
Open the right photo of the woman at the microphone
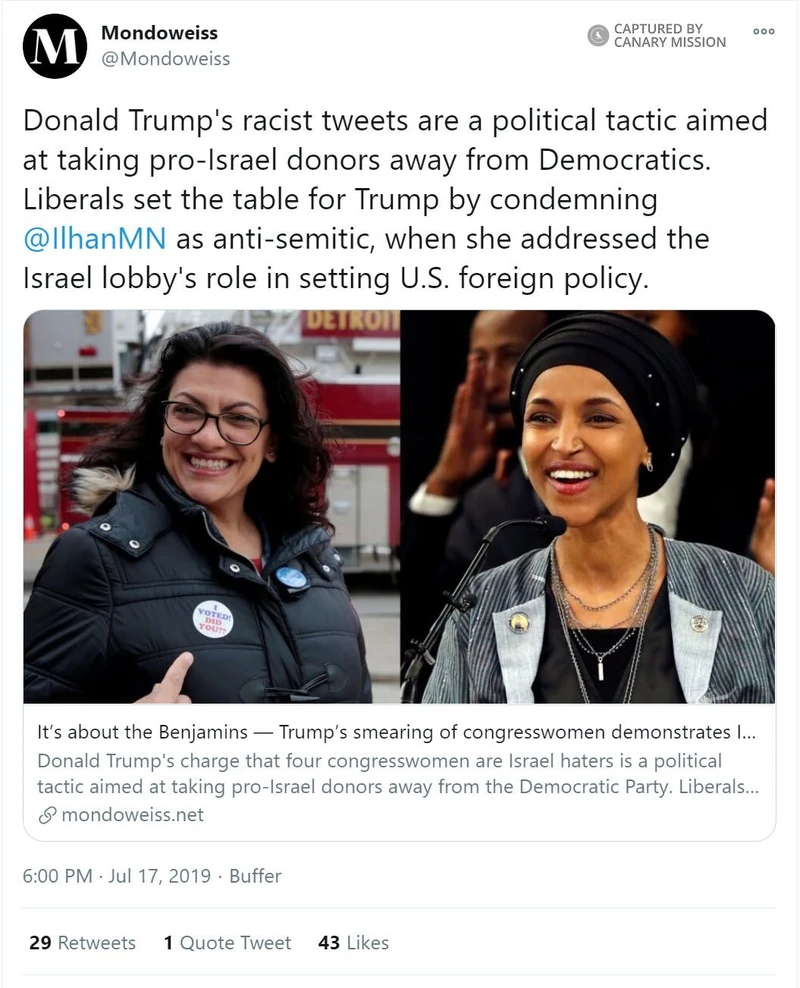click(588, 507)
